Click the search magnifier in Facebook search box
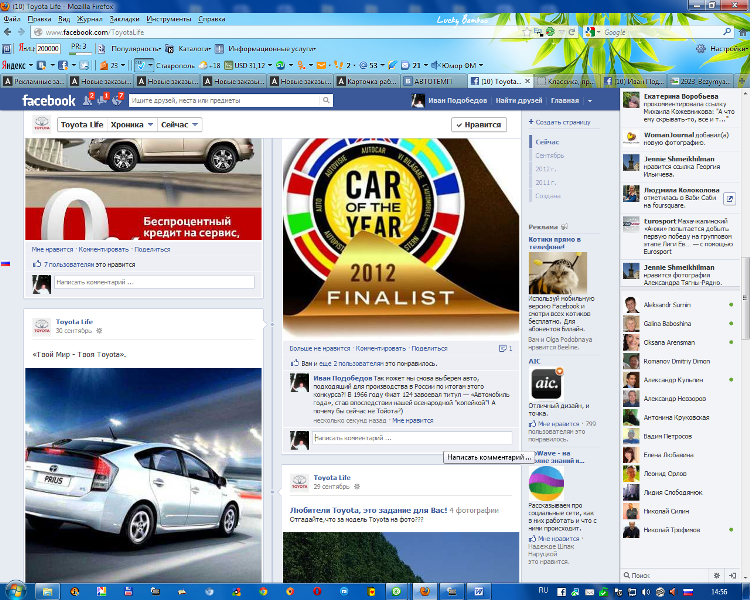 click(326, 100)
